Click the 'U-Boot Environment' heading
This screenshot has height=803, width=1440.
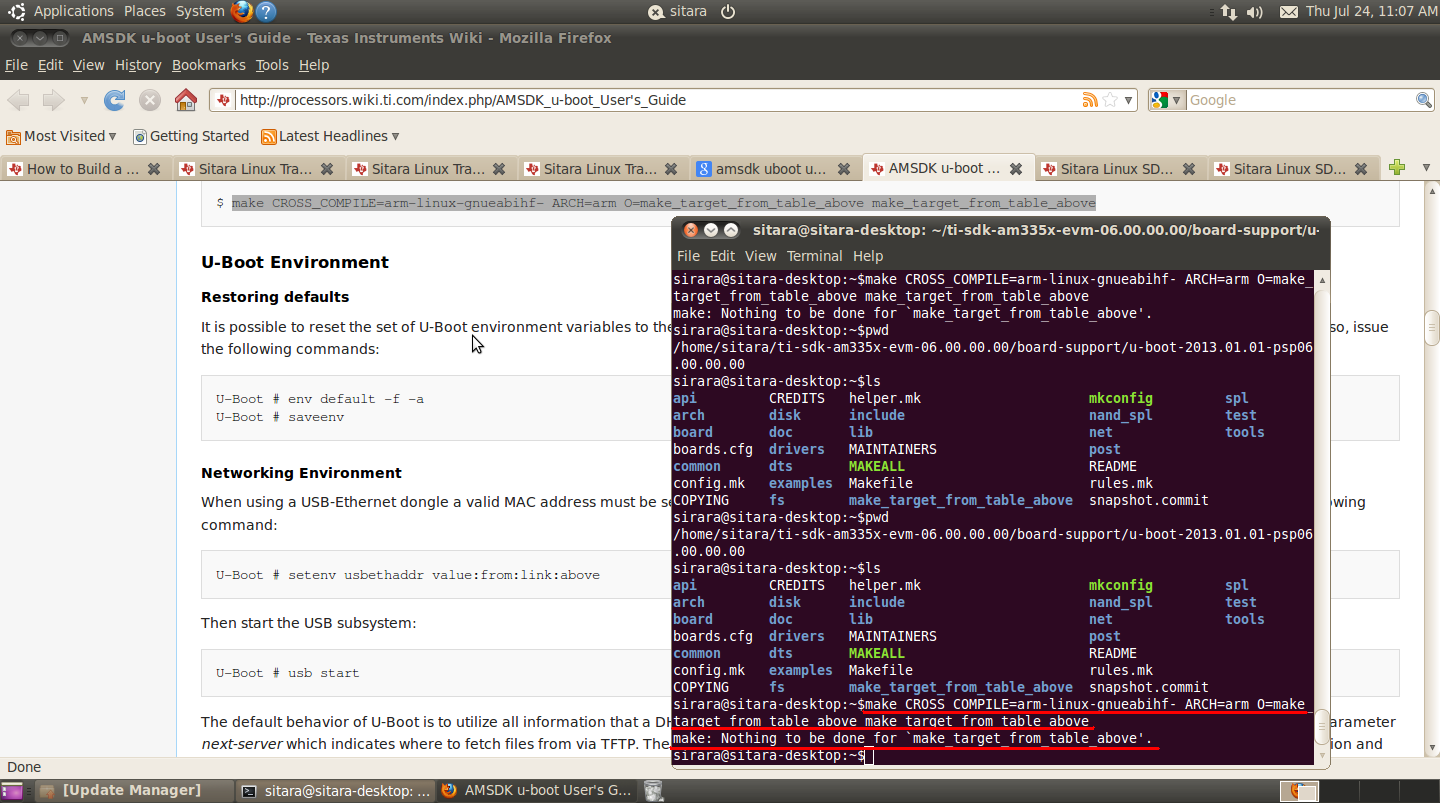pyautogui.click(x=295, y=262)
